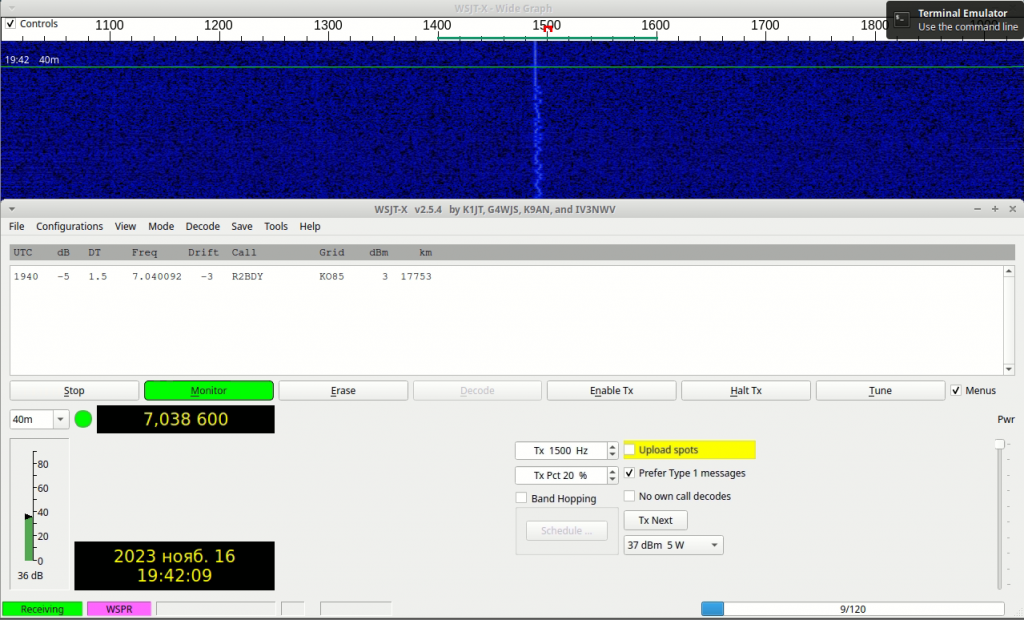Open the File menu
The width and height of the screenshot is (1024, 620).
(x=16, y=226)
